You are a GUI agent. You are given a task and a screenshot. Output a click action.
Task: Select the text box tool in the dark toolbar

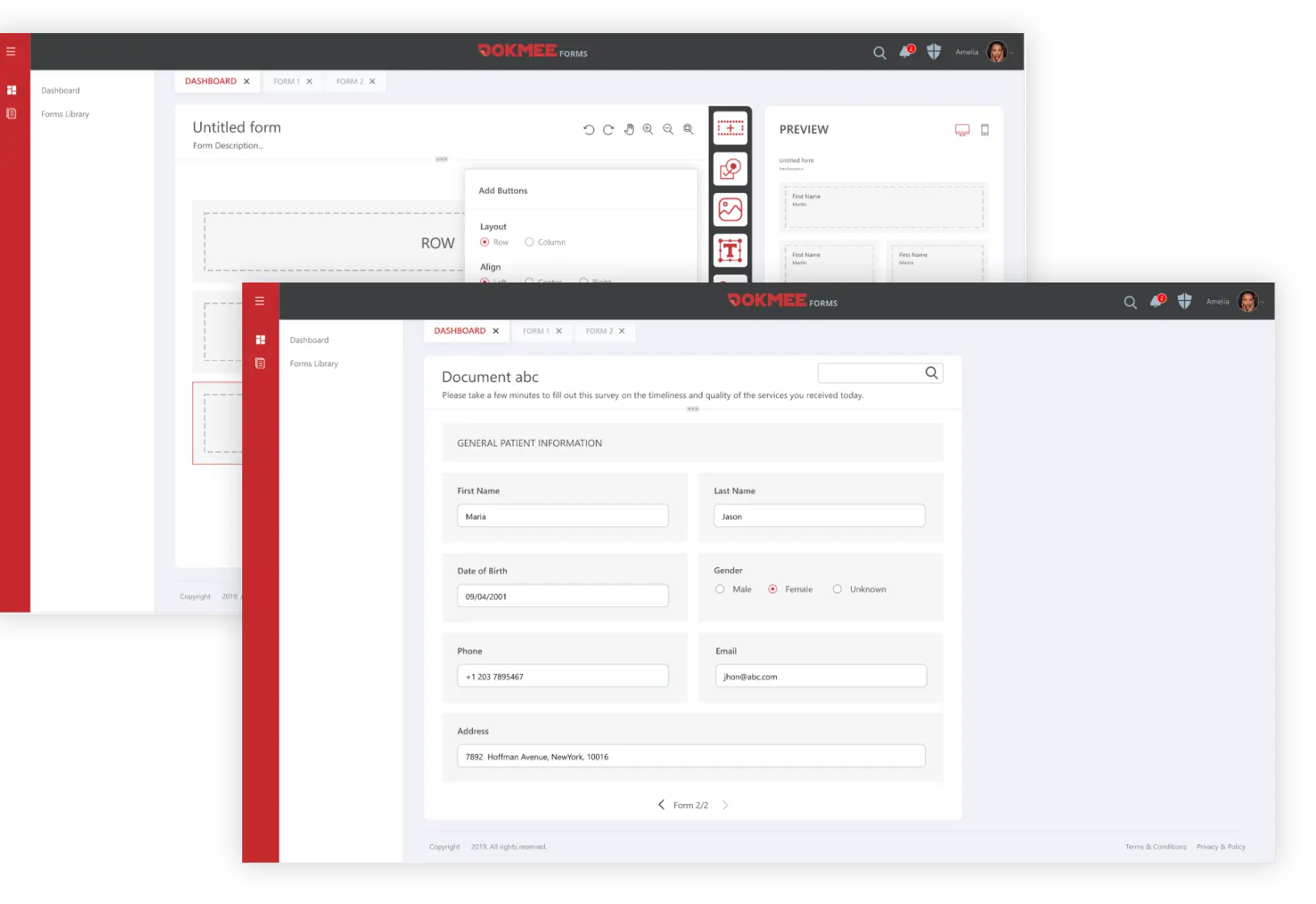coord(731,251)
